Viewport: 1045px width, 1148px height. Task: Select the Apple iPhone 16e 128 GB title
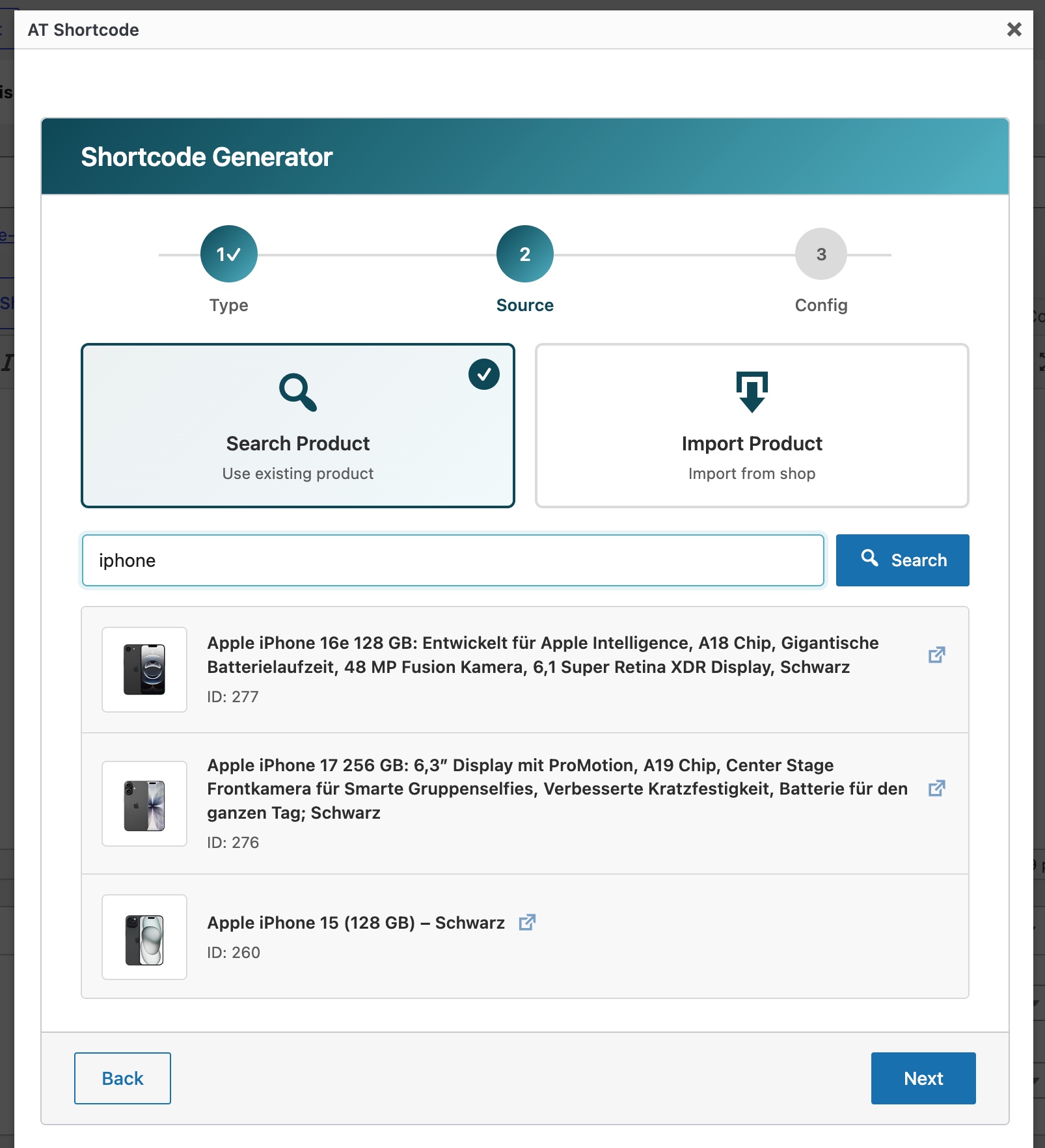543,655
